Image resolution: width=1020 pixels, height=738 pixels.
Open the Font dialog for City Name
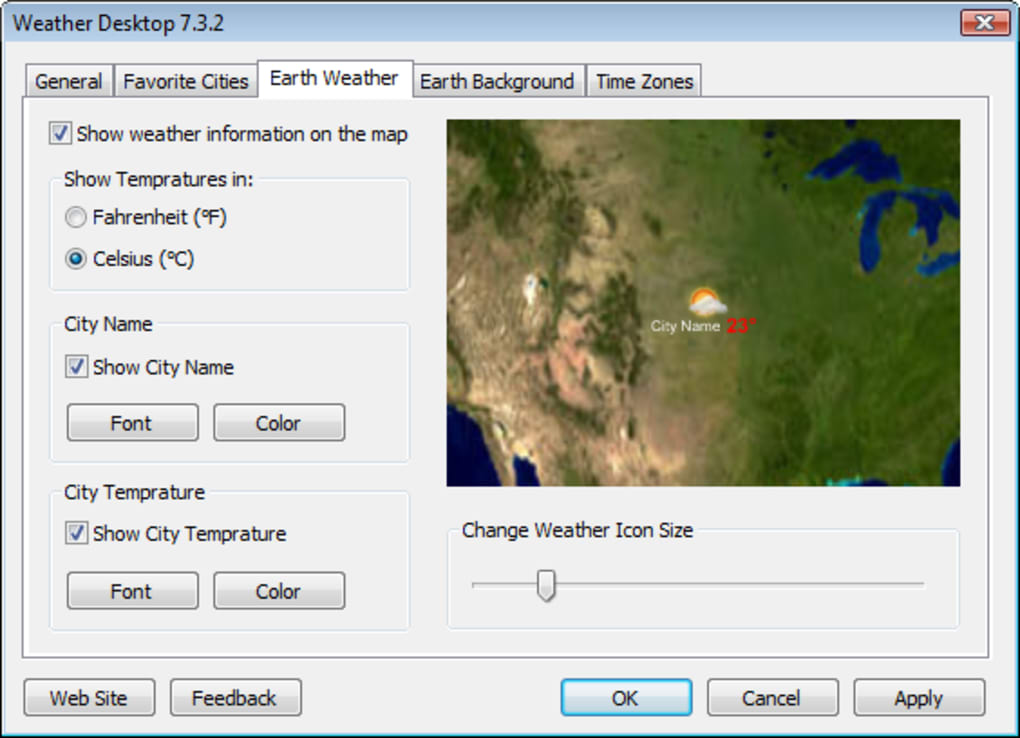coord(132,422)
